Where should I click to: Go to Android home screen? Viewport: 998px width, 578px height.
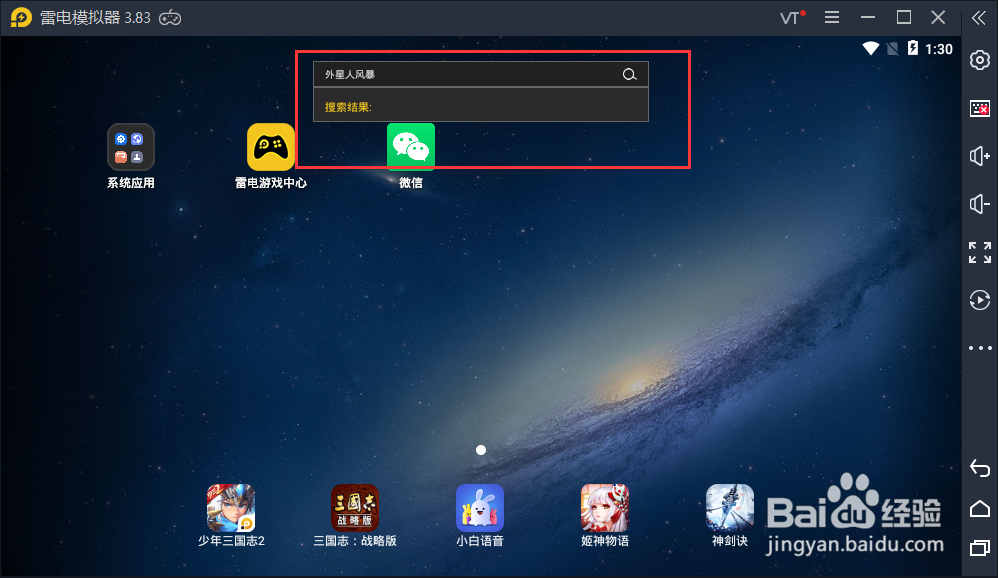pyautogui.click(x=980, y=509)
